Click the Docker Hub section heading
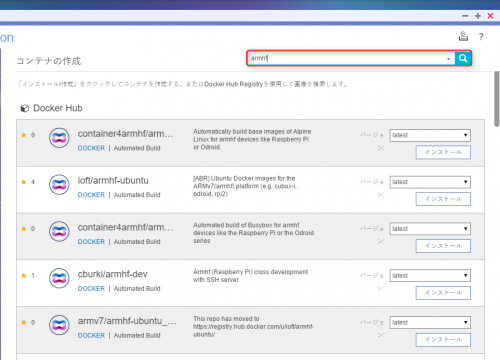This screenshot has height=360, width=500. (x=58, y=108)
